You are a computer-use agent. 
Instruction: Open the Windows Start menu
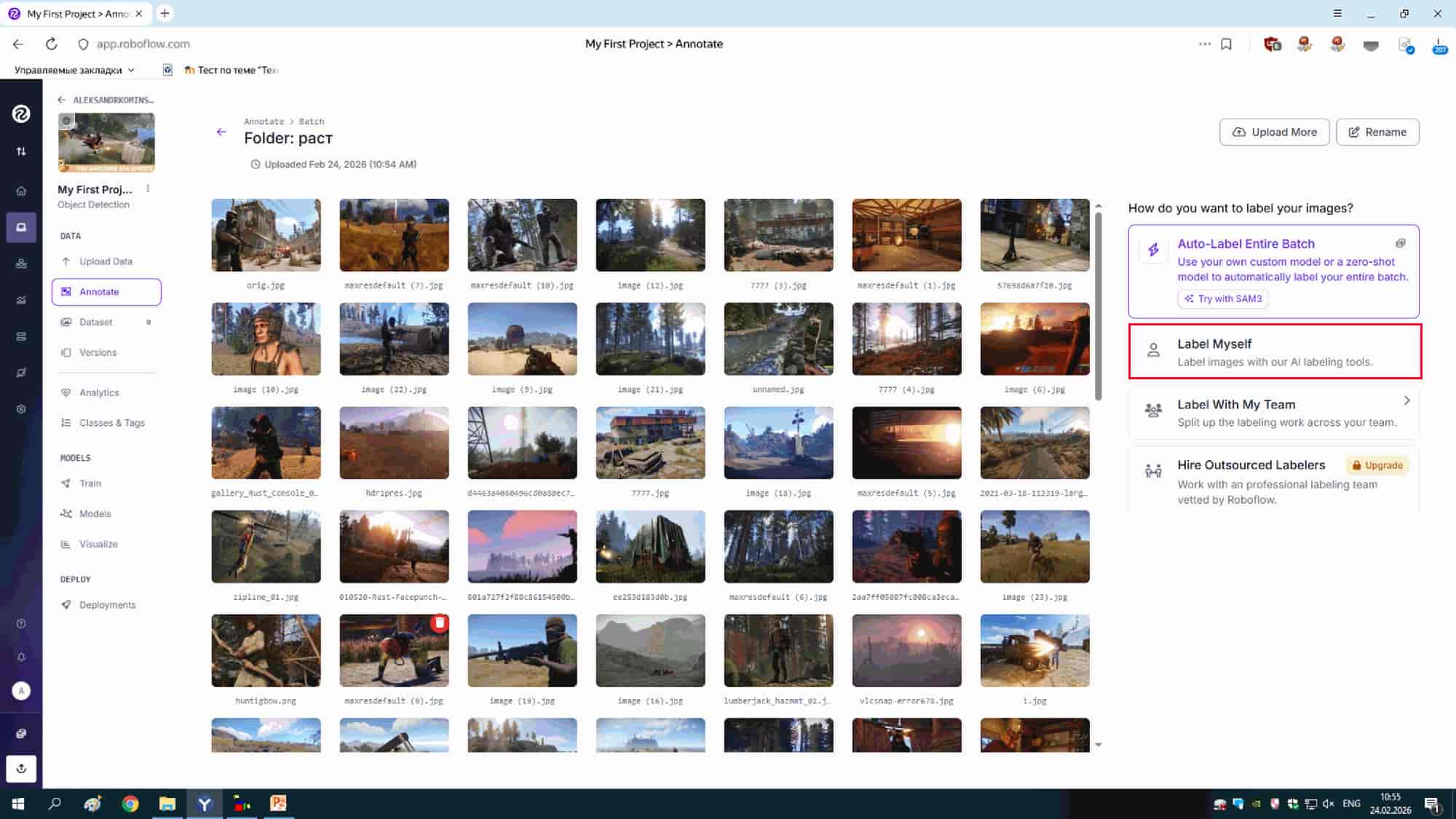pos(17,804)
